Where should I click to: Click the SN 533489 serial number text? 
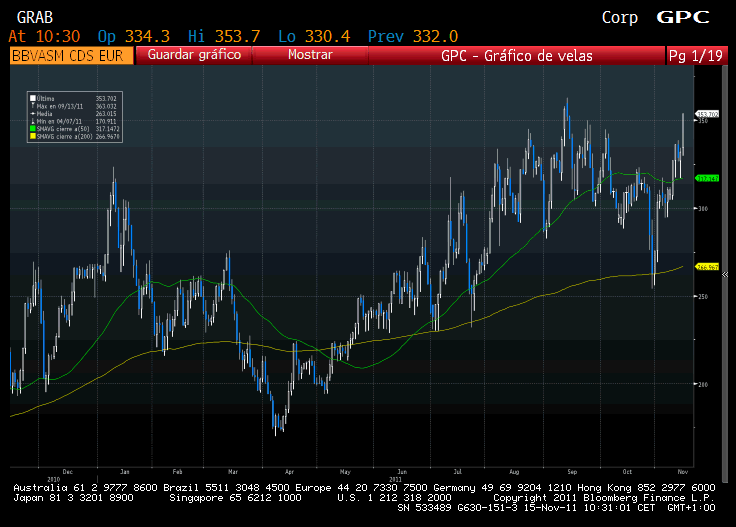(425, 508)
